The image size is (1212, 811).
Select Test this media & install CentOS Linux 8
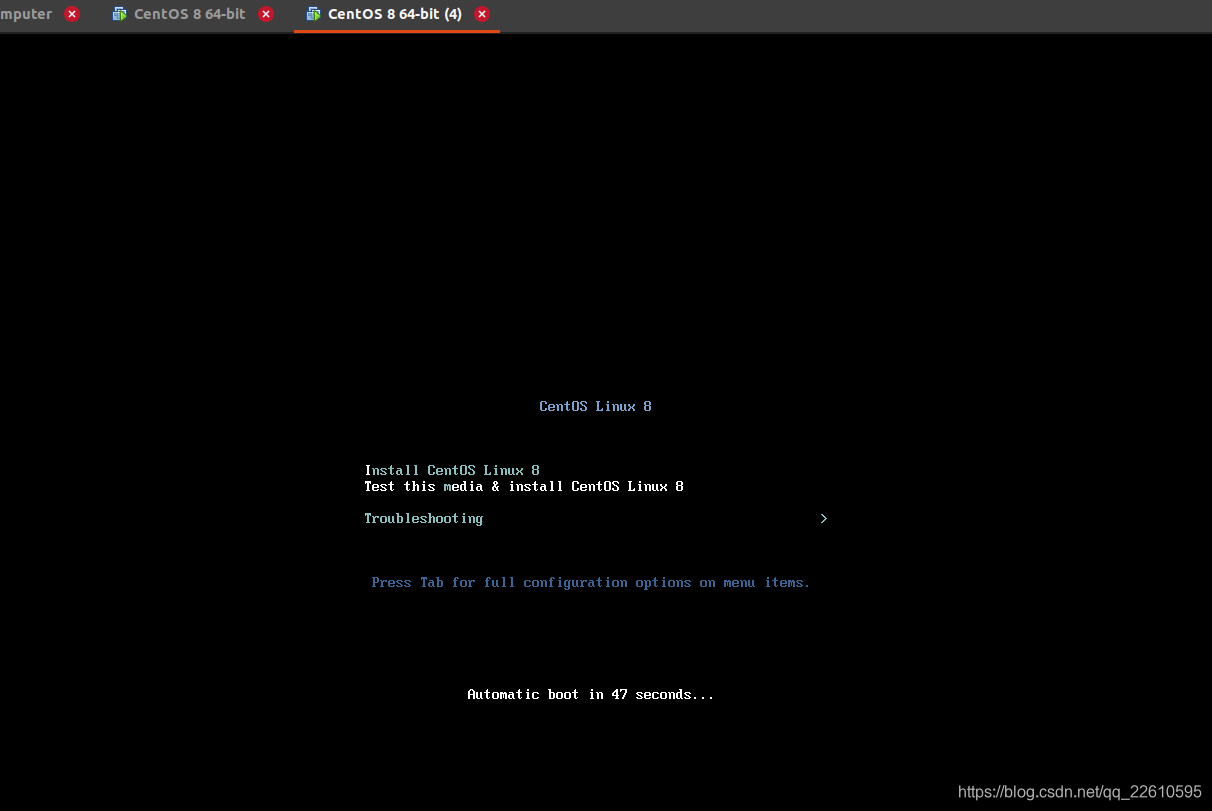[x=524, y=486]
